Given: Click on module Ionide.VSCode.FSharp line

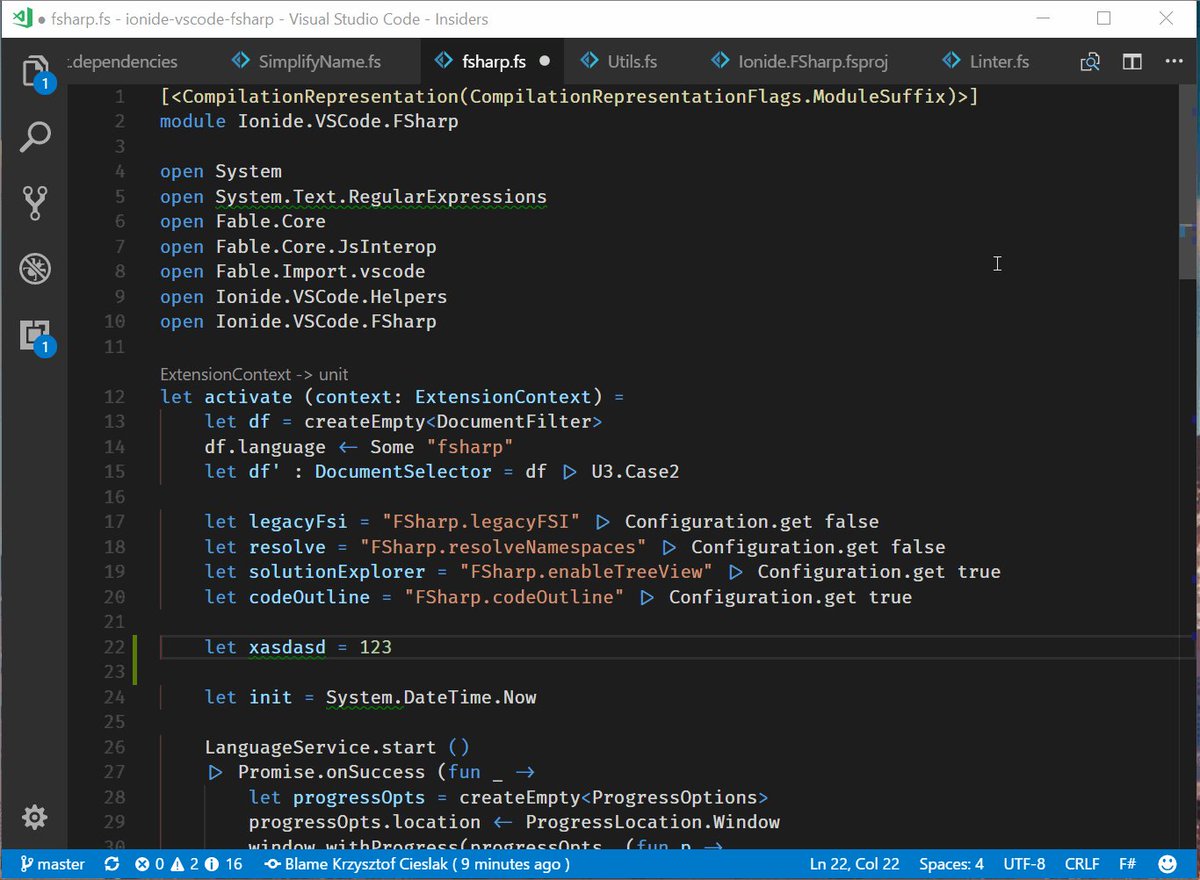Looking at the screenshot, I should [x=309, y=121].
